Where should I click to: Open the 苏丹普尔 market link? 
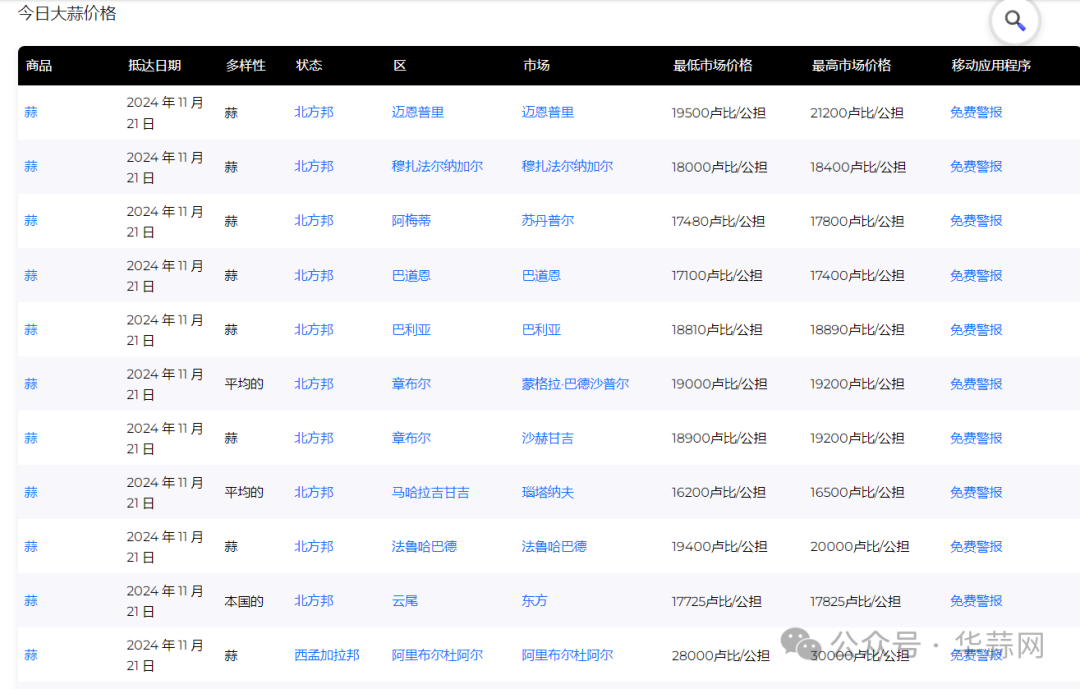(548, 220)
